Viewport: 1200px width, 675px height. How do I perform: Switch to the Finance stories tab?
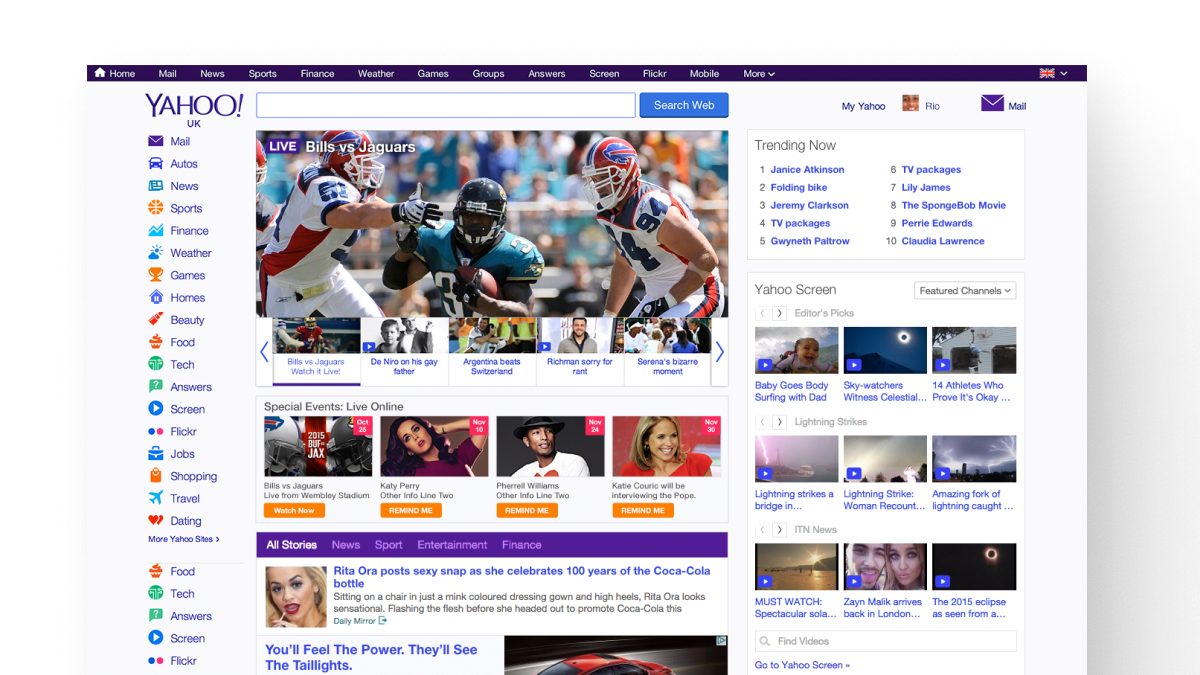coord(521,545)
